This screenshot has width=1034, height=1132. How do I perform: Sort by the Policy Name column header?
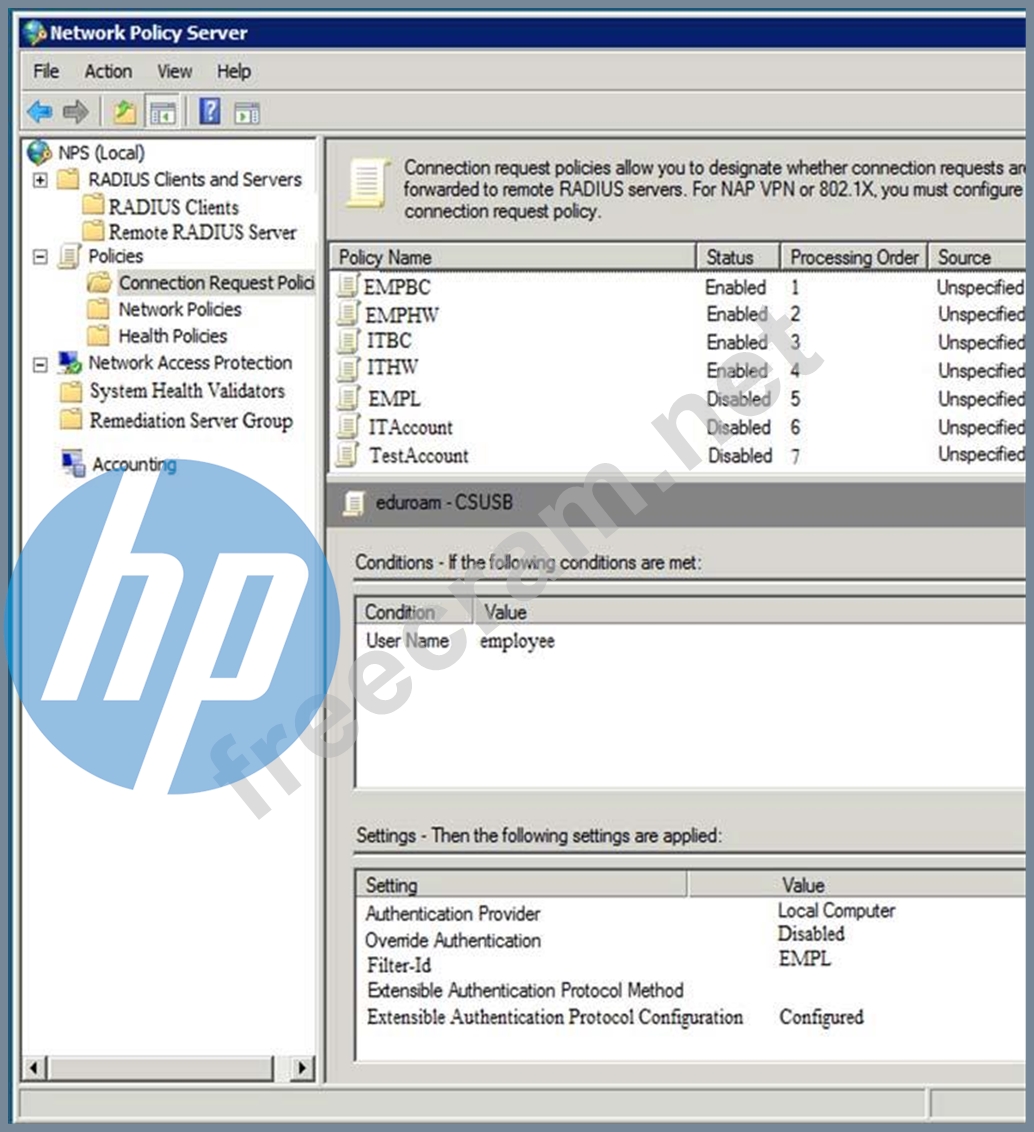click(x=513, y=257)
